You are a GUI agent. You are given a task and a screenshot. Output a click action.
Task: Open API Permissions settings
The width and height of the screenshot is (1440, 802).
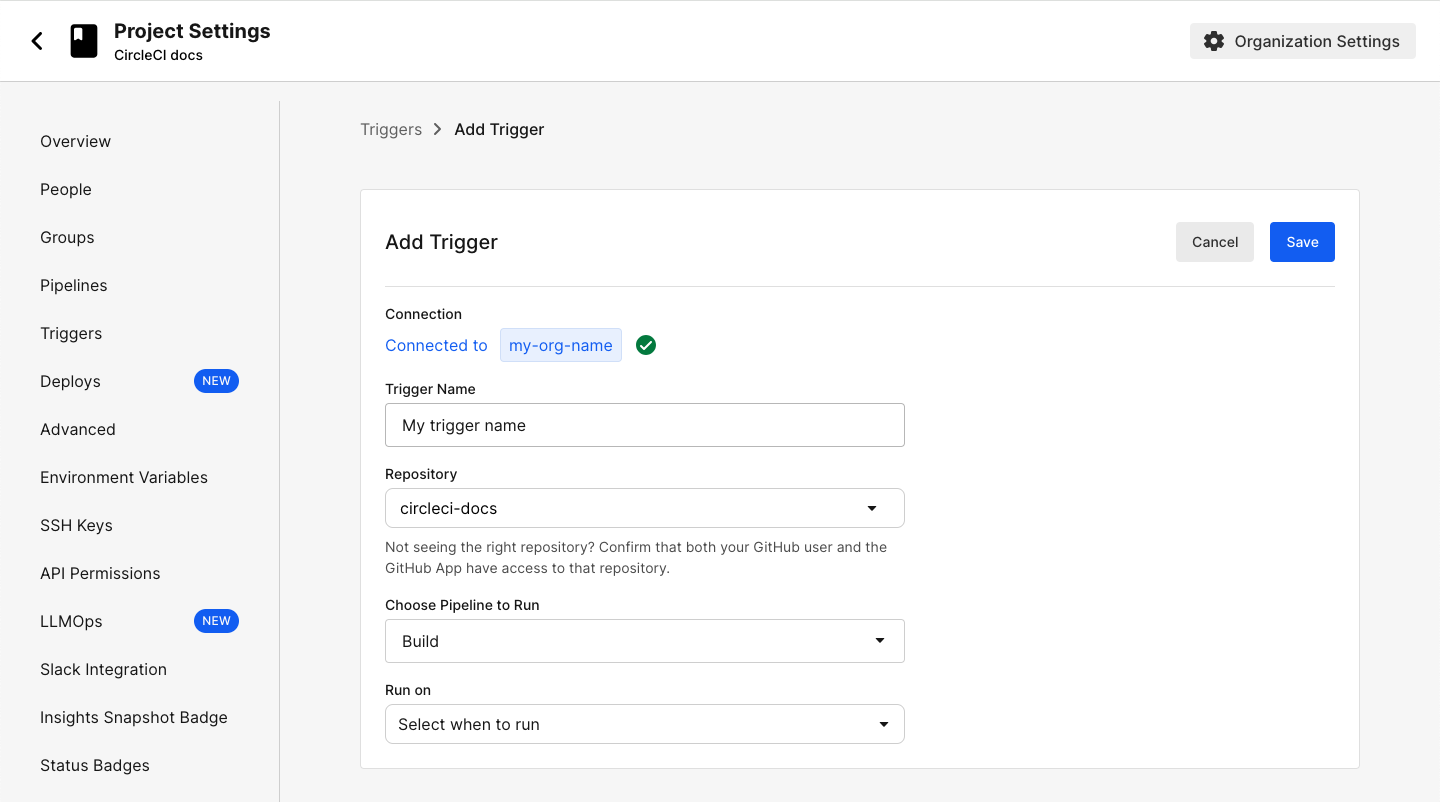point(100,573)
